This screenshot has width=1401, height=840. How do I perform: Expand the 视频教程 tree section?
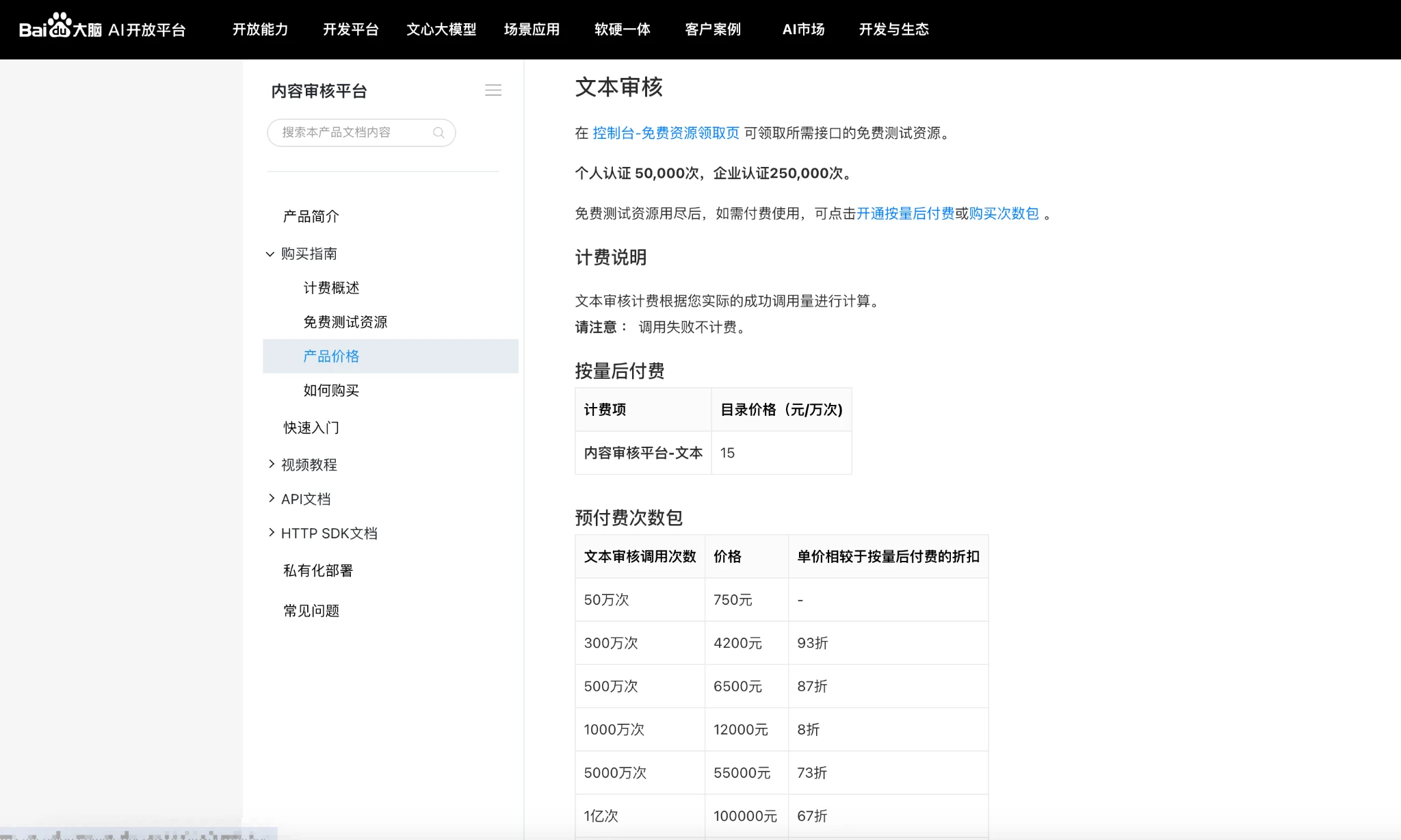272,464
